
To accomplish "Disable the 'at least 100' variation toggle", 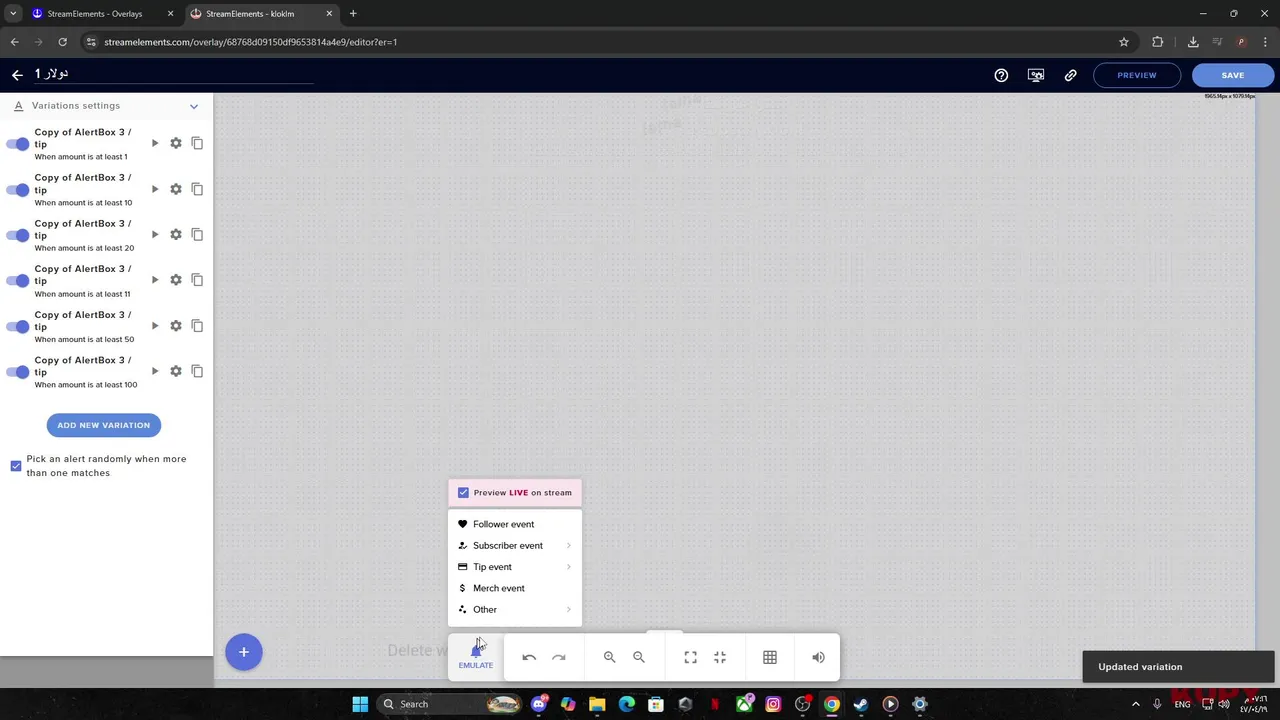I will pyautogui.click(x=18, y=372).
